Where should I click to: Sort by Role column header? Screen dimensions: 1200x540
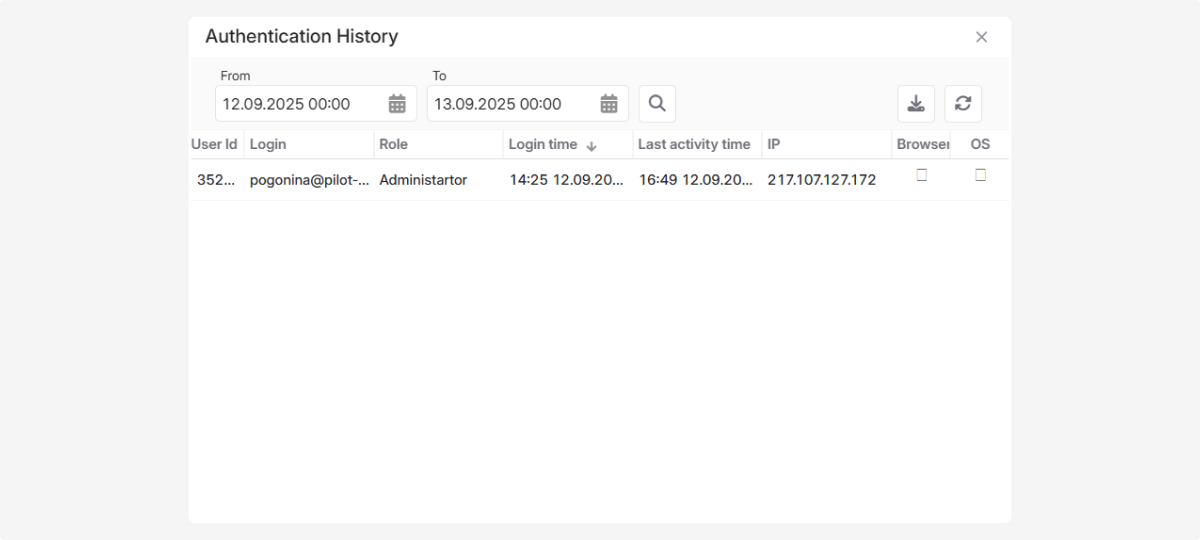click(x=393, y=144)
